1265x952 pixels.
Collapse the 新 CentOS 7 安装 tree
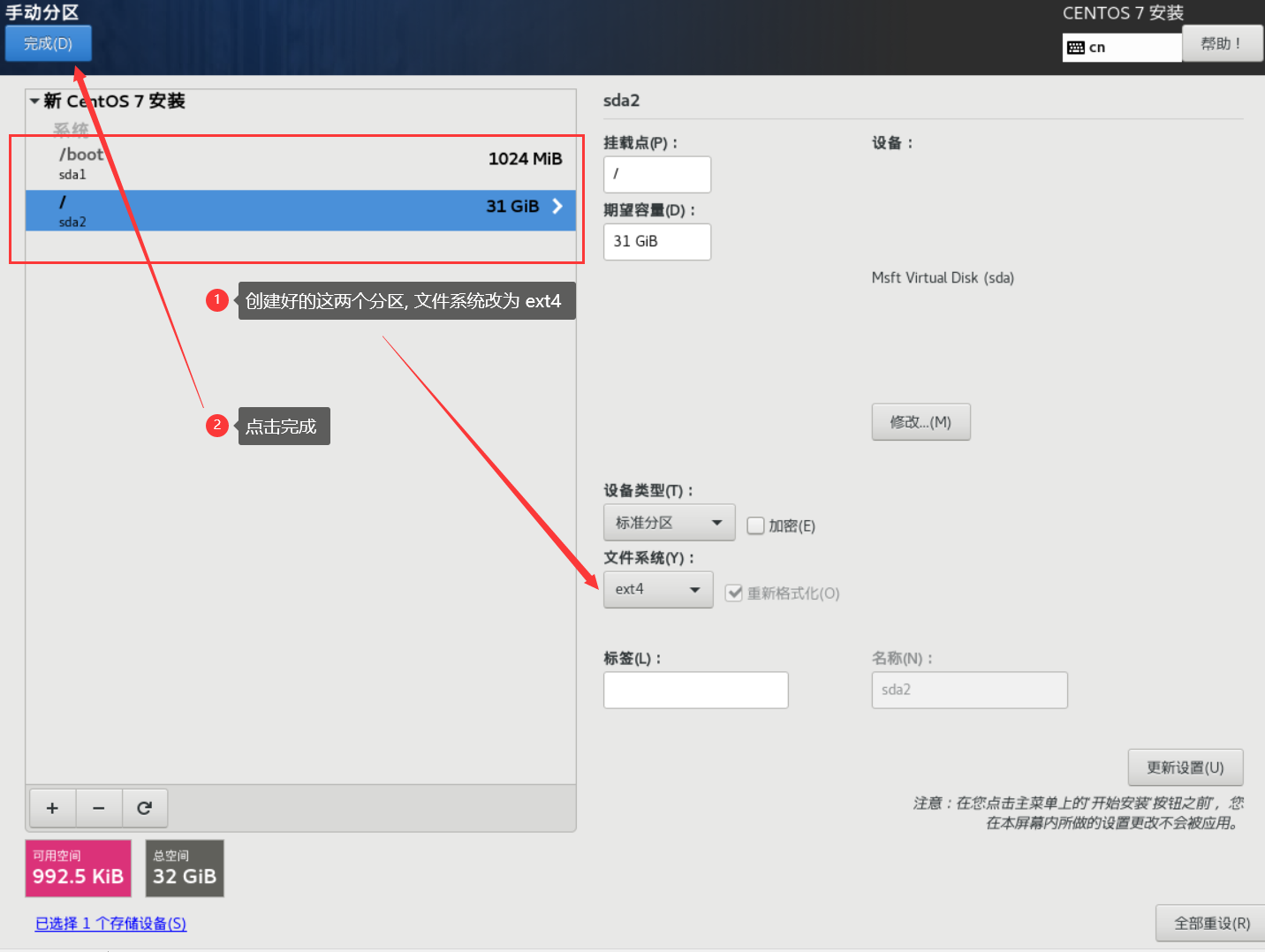(x=34, y=101)
